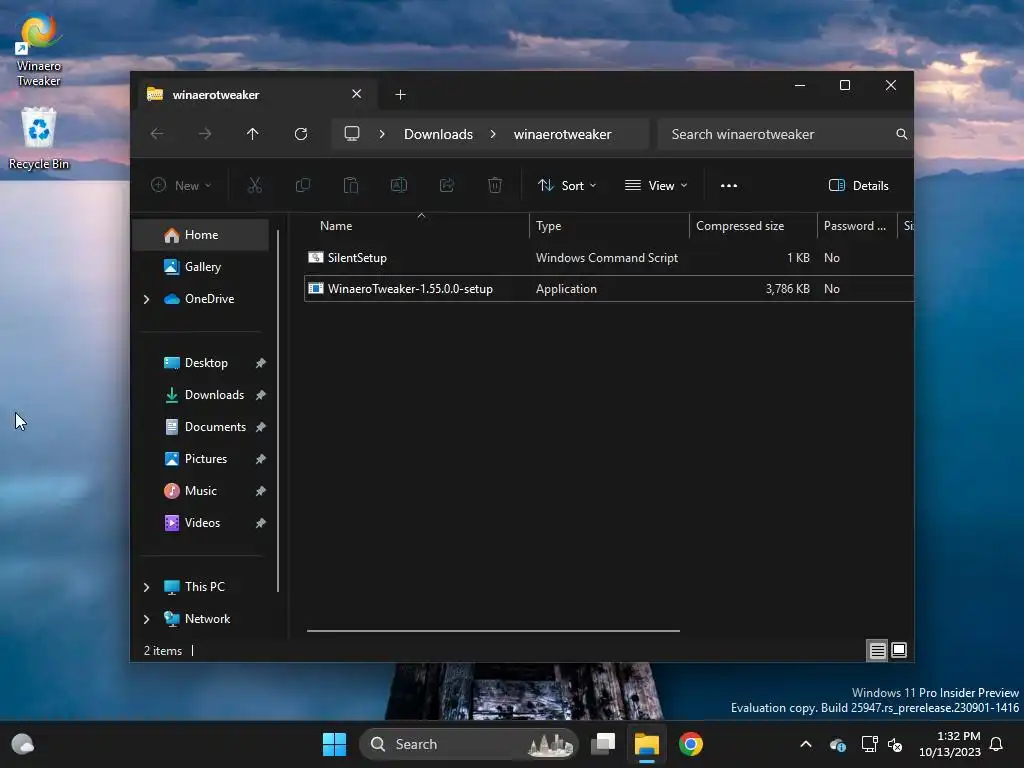Open Gallery in the navigation pane
Viewport: 1024px width, 768px height.
pos(200,266)
